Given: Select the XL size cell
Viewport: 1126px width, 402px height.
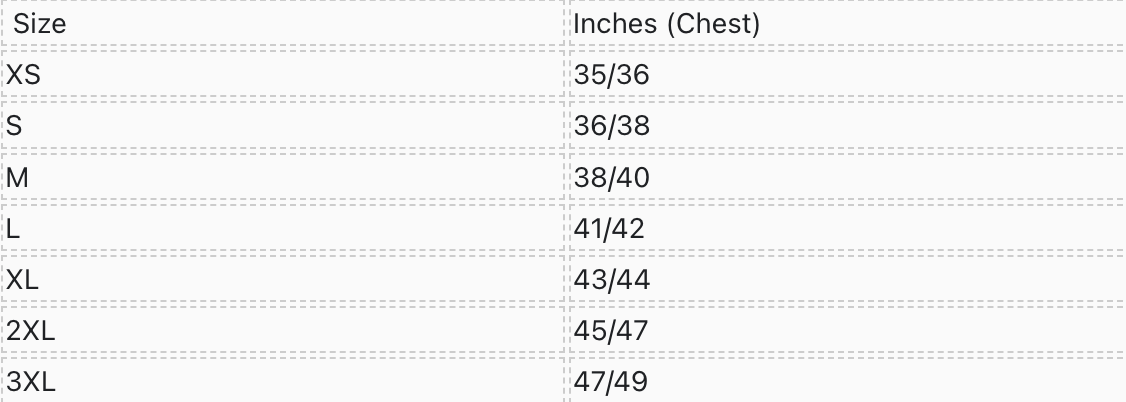Looking at the screenshot, I should (x=23, y=280).
